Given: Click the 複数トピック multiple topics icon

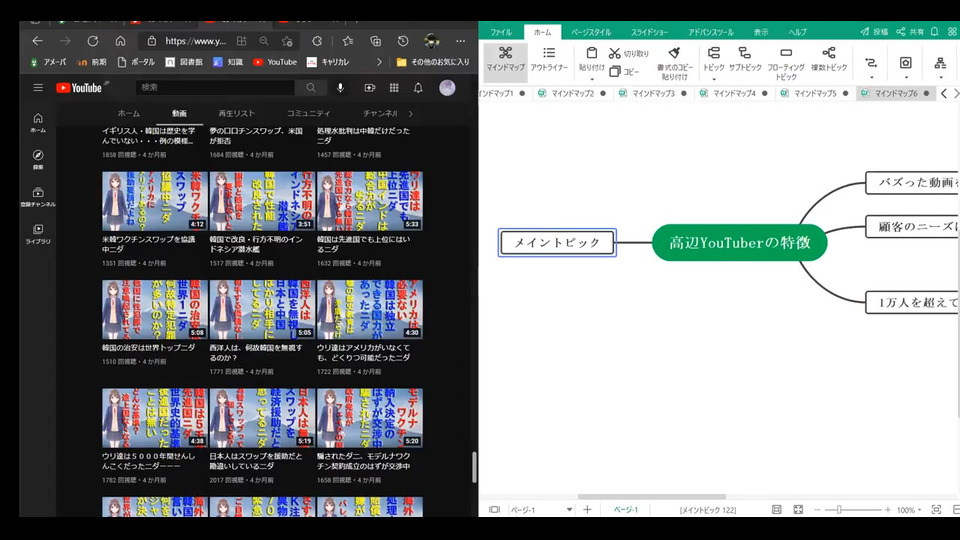Looking at the screenshot, I should pos(829,53).
